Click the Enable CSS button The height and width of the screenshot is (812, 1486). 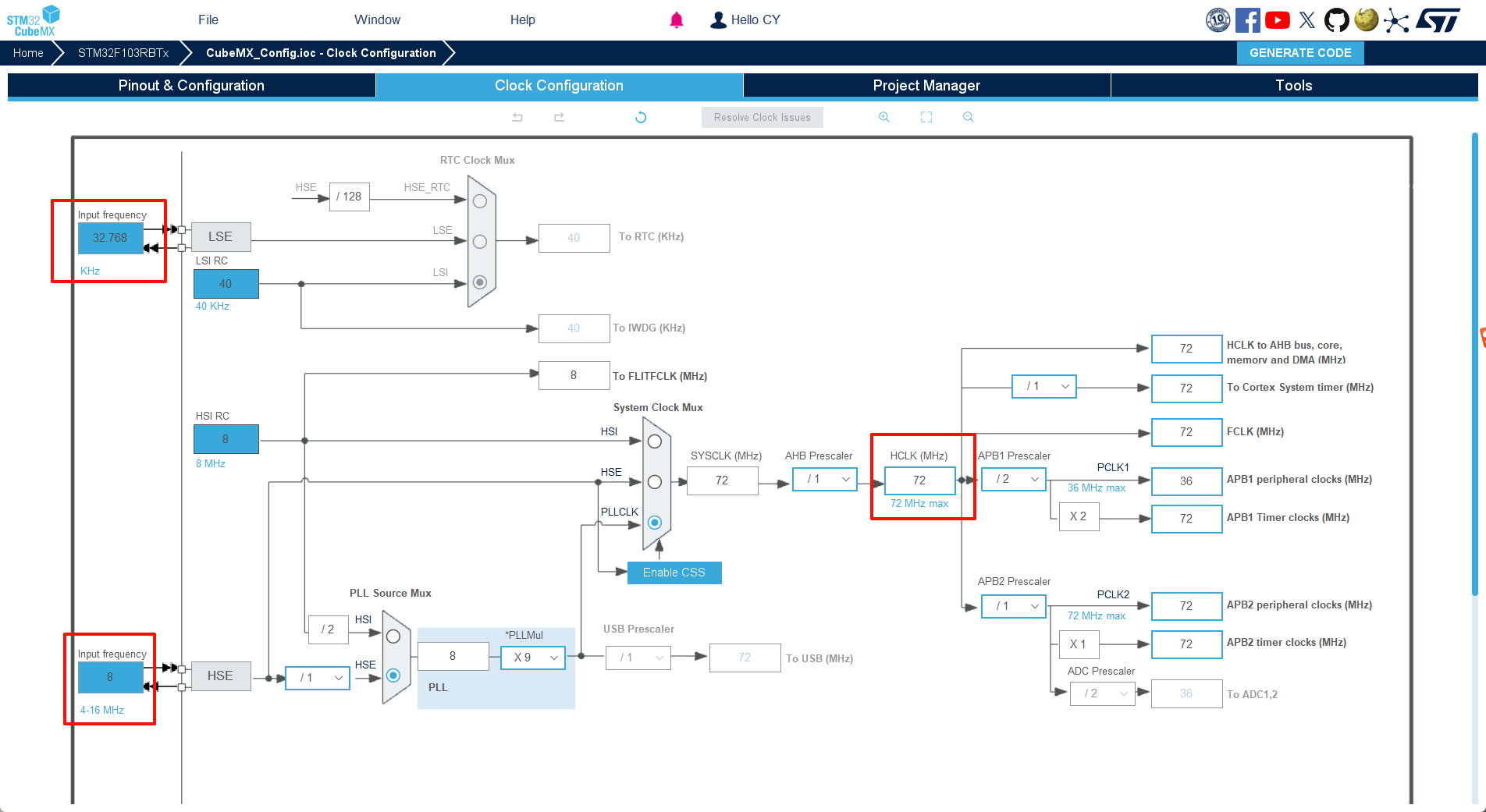tap(674, 573)
